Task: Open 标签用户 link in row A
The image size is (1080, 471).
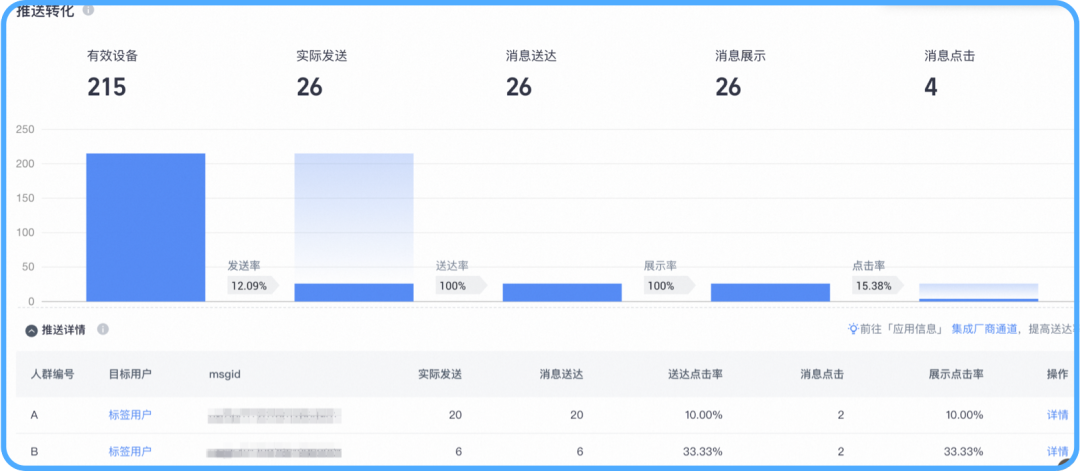Action: 130,415
